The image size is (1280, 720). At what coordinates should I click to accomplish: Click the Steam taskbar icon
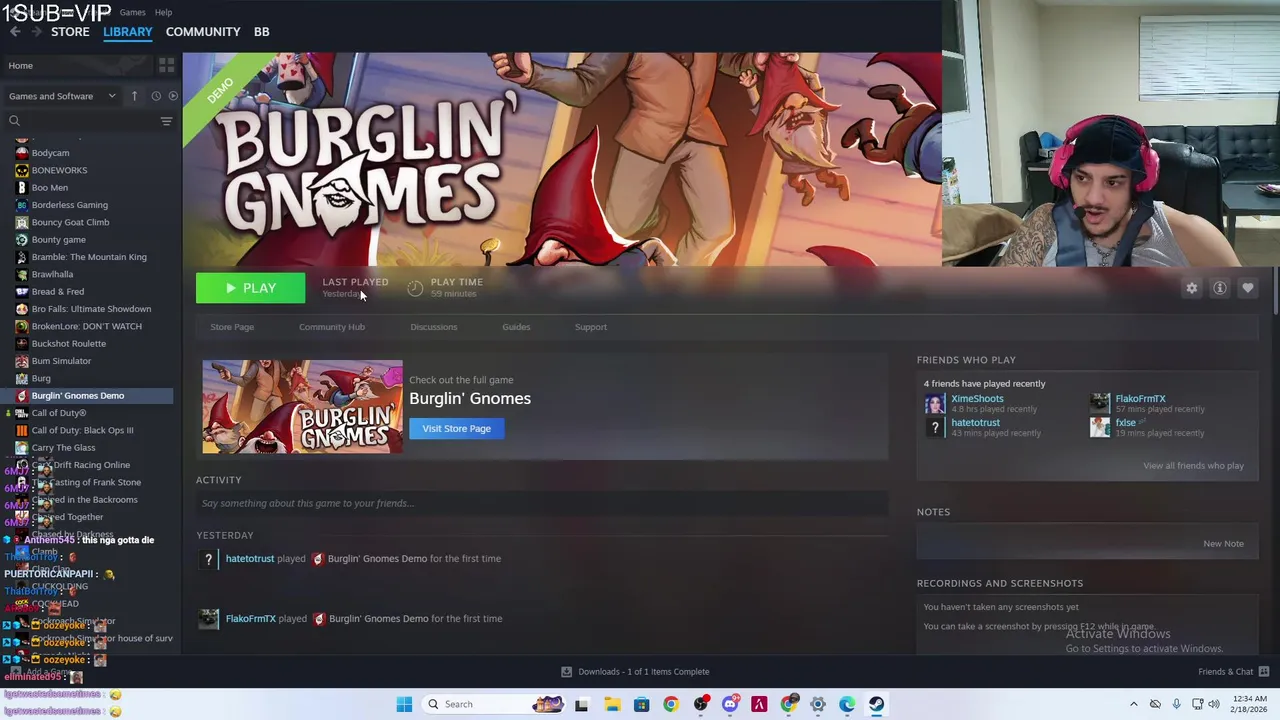pyautogui.click(x=876, y=704)
